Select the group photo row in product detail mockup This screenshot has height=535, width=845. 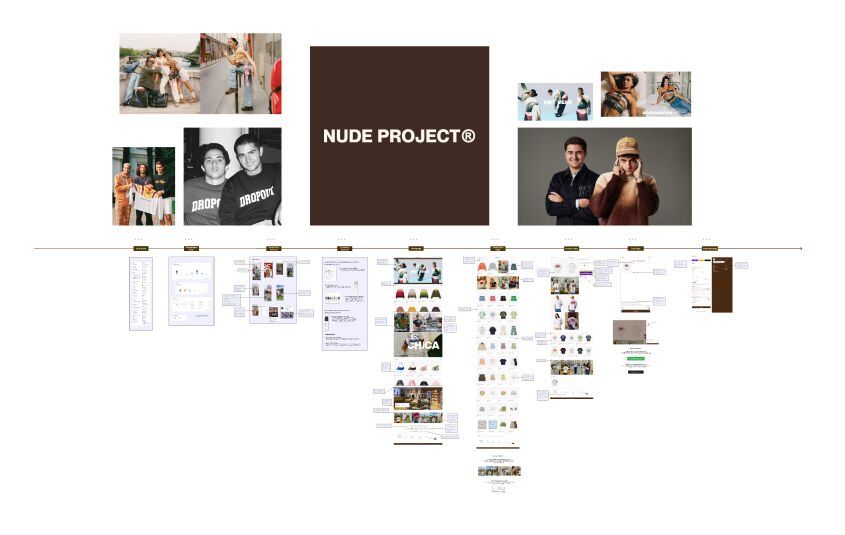(572, 367)
